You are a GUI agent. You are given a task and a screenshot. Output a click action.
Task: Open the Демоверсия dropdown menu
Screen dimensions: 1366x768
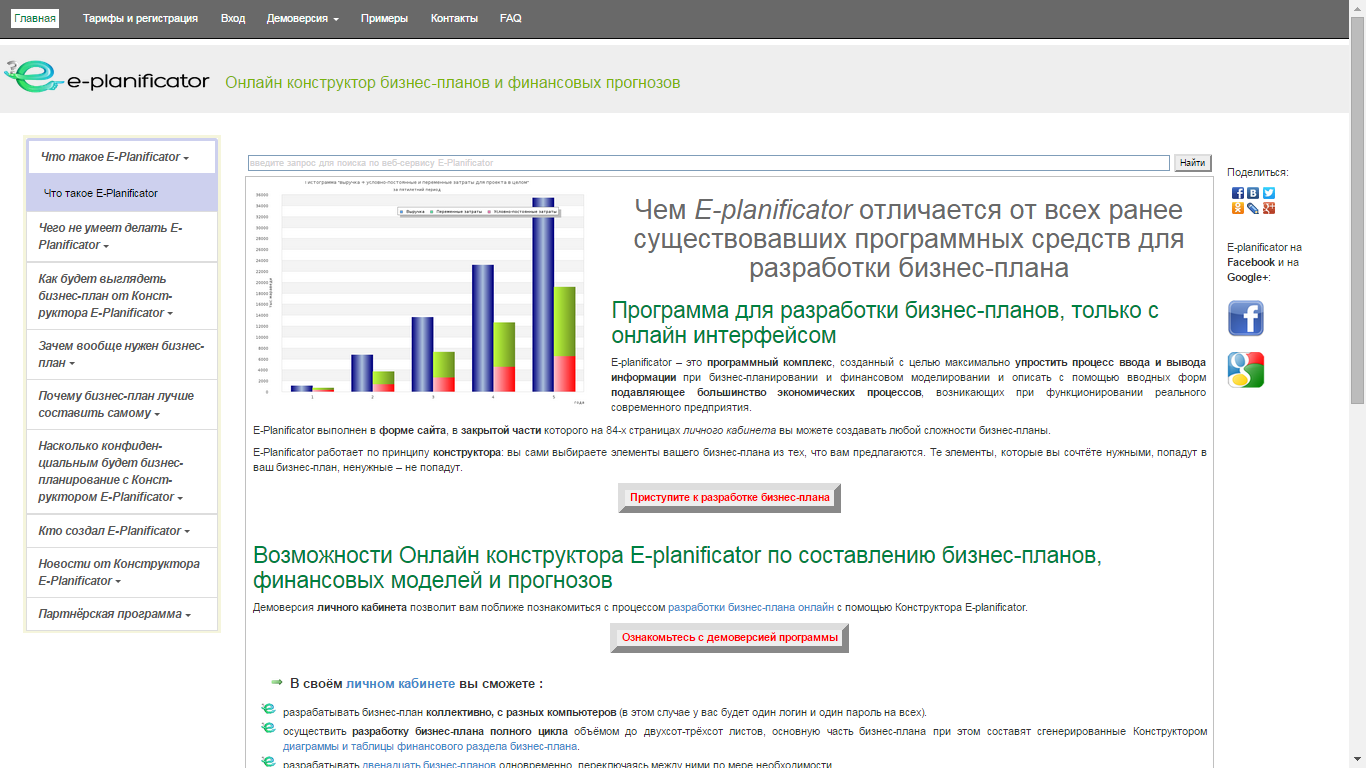click(x=302, y=18)
